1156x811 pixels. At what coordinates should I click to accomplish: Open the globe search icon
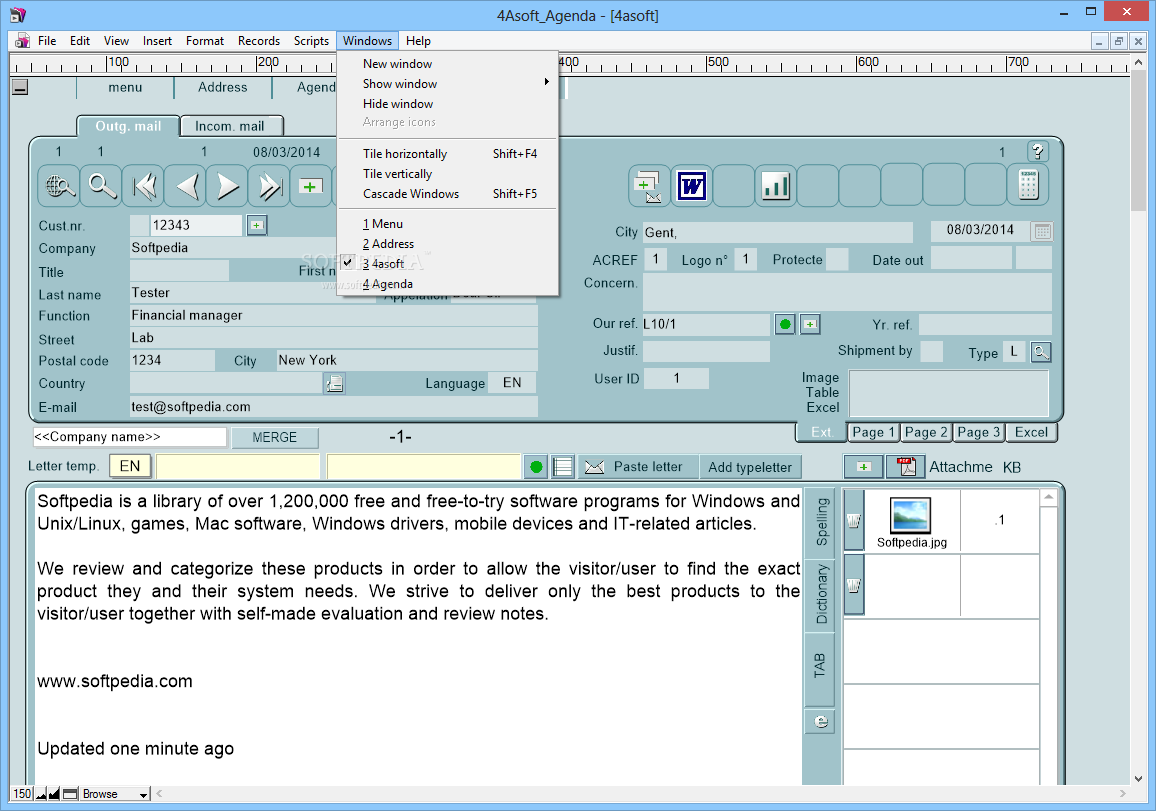pyautogui.click(x=59, y=187)
